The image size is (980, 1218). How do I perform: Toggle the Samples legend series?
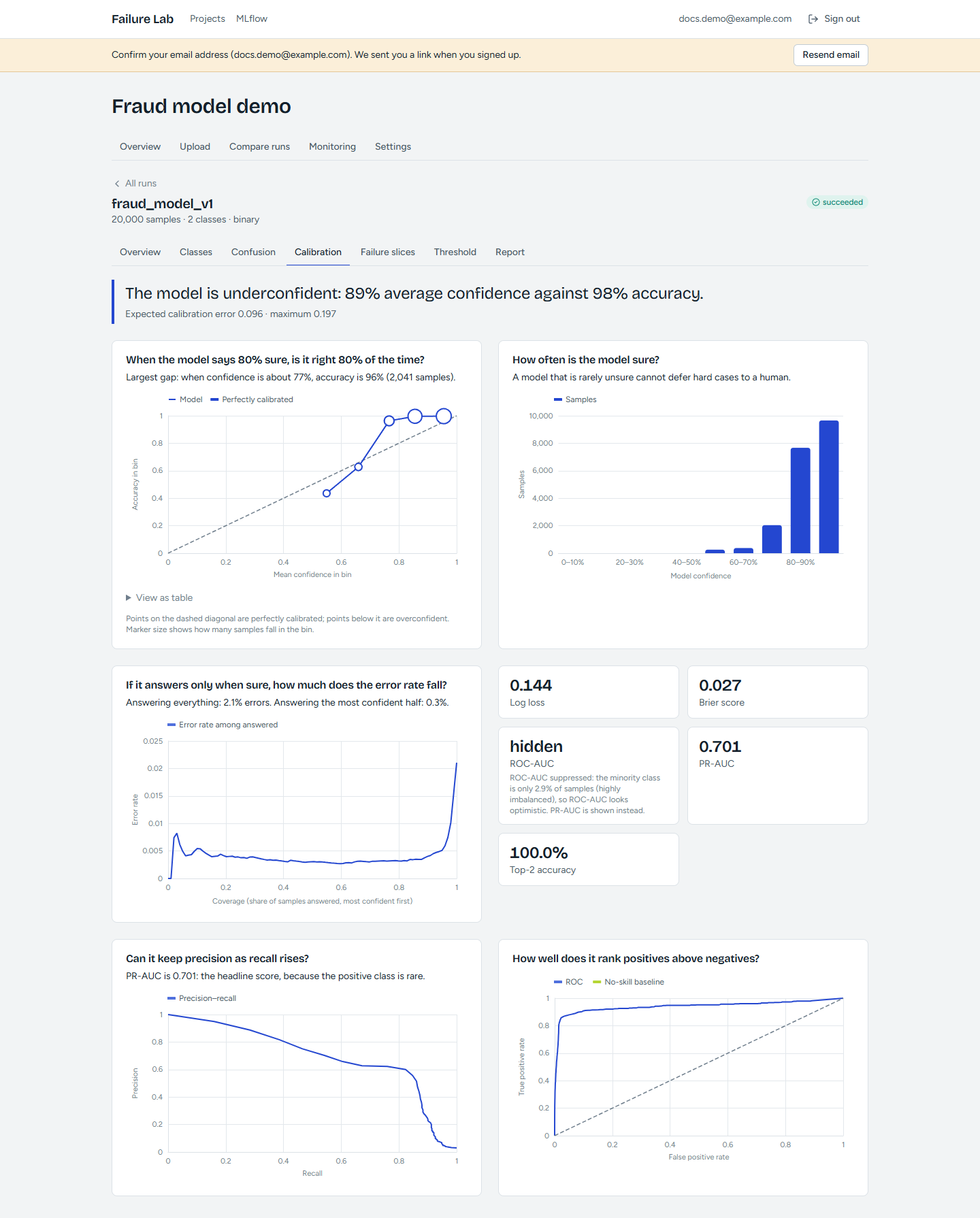[x=575, y=399]
